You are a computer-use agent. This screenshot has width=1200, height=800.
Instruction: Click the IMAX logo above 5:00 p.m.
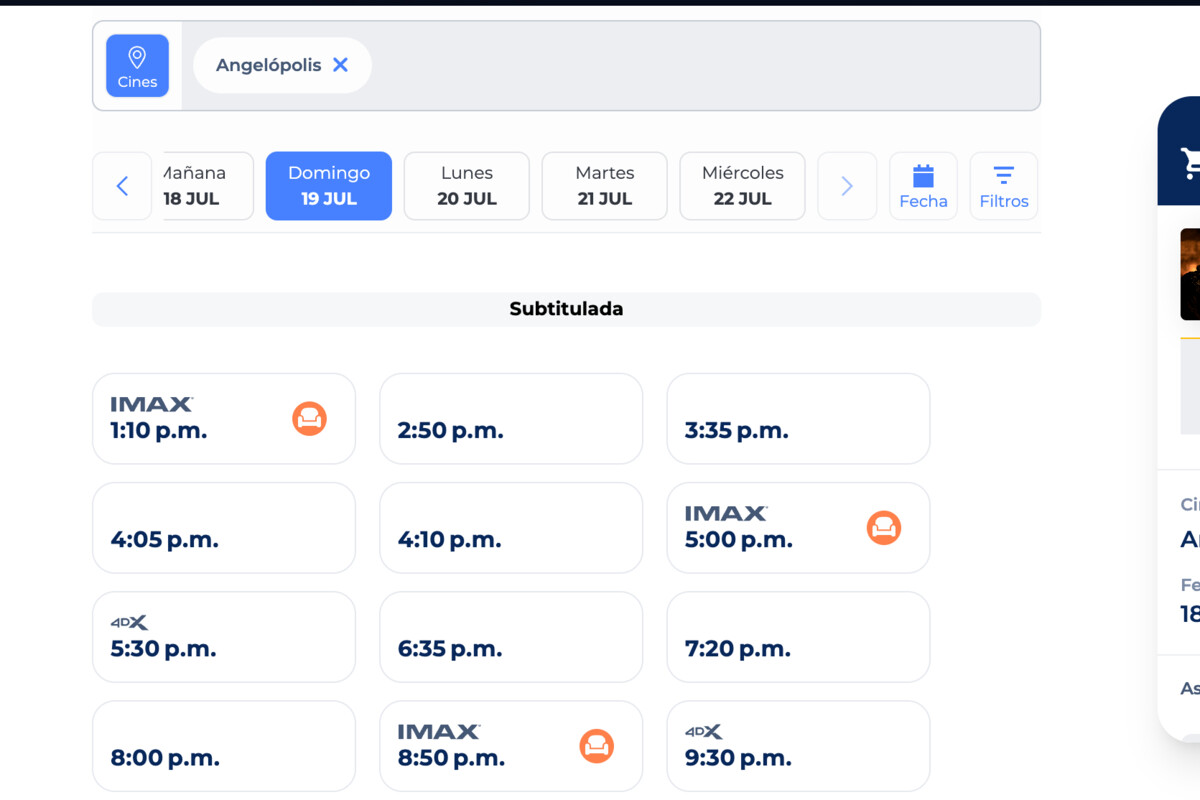pos(726,513)
